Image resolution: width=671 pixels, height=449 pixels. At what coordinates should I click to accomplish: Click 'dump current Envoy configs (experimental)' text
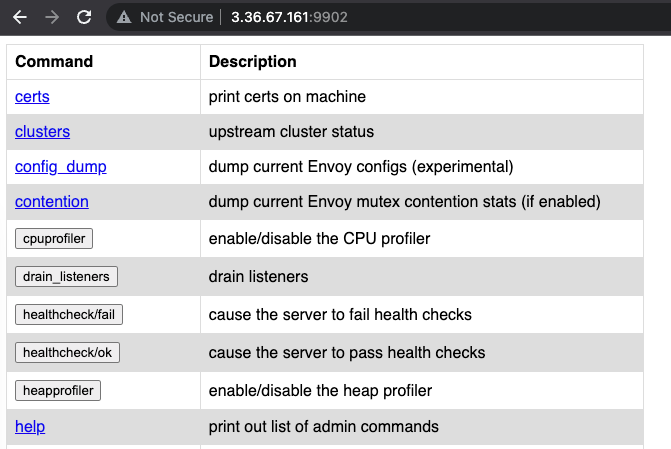click(361, 167)
